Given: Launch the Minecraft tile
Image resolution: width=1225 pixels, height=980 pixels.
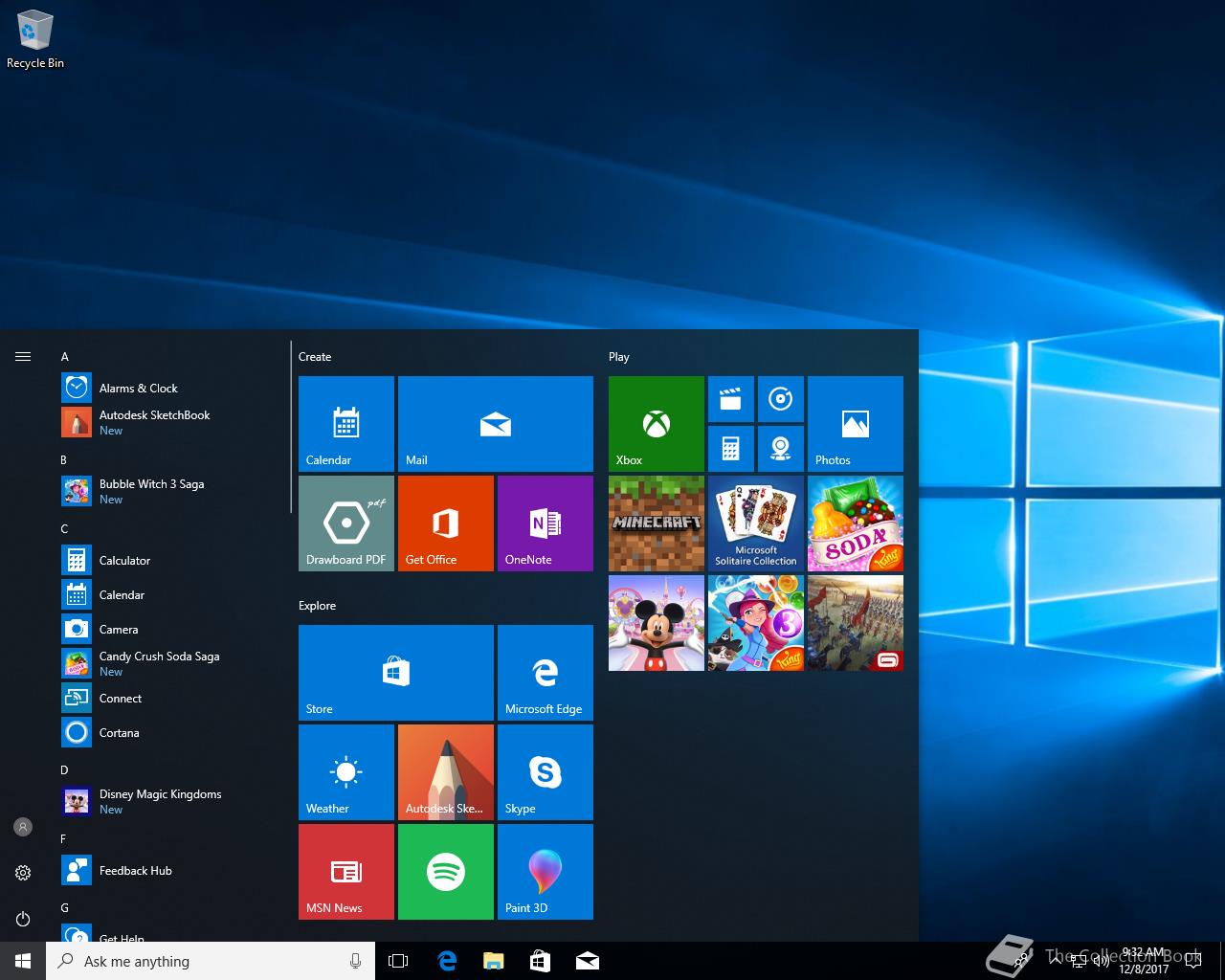Looking at the screenshot, I should (657, 523).
